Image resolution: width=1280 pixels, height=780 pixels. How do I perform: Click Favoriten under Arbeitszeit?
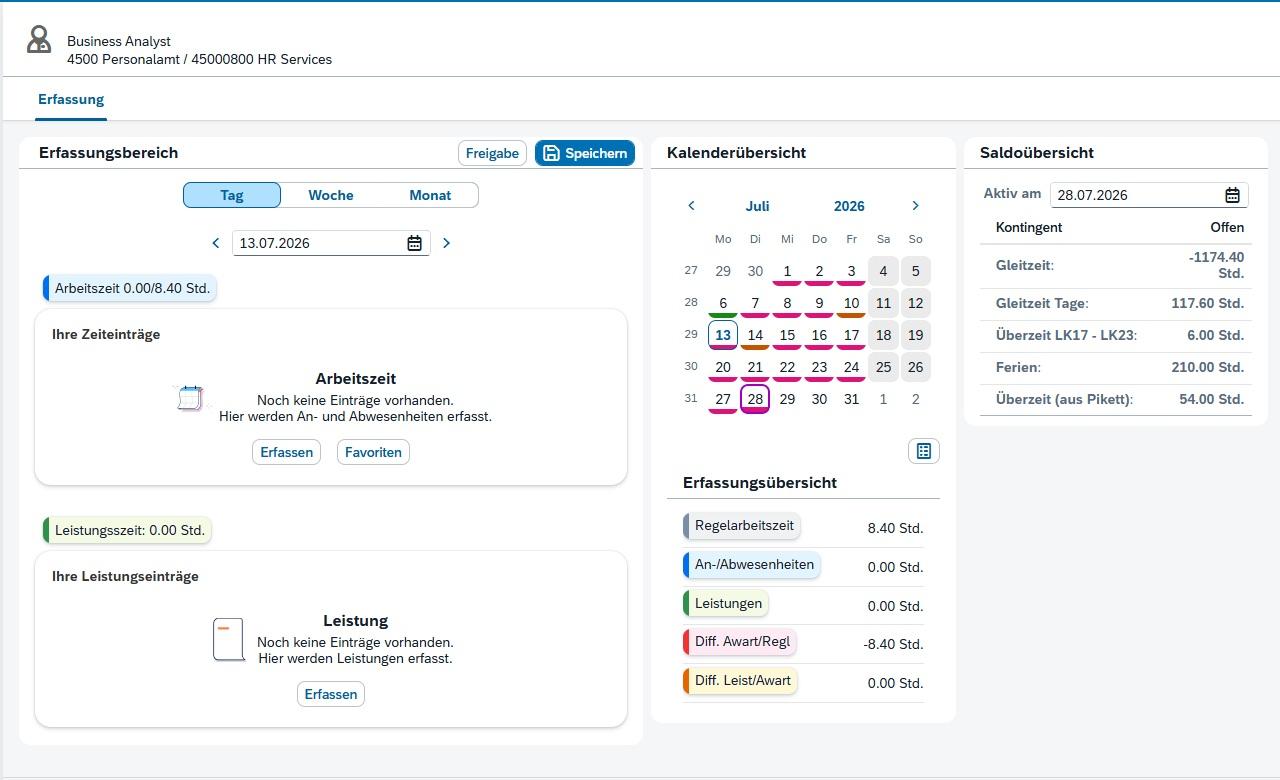(x=373, y=452)
